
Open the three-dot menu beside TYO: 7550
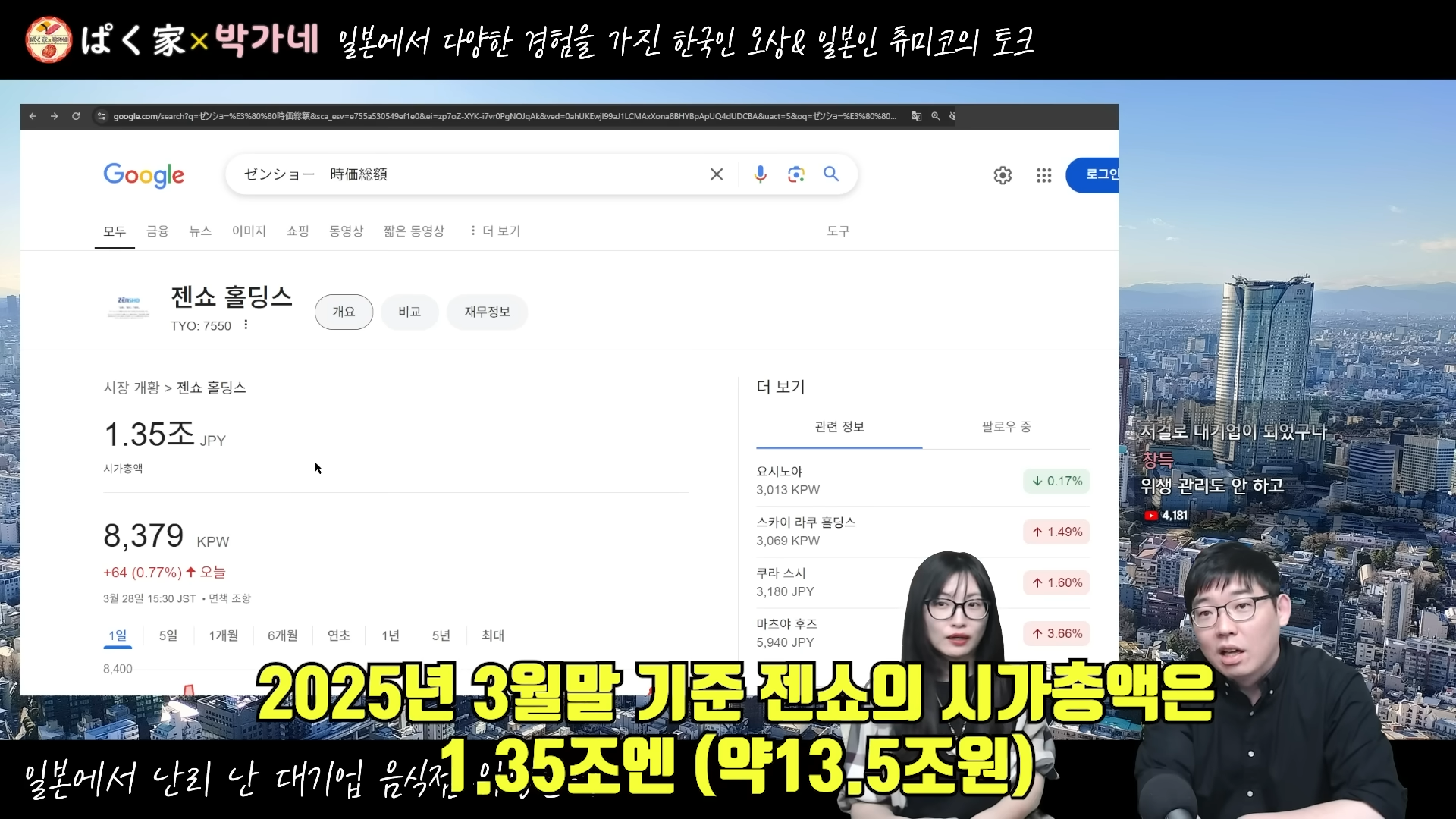tap(246, 325)
